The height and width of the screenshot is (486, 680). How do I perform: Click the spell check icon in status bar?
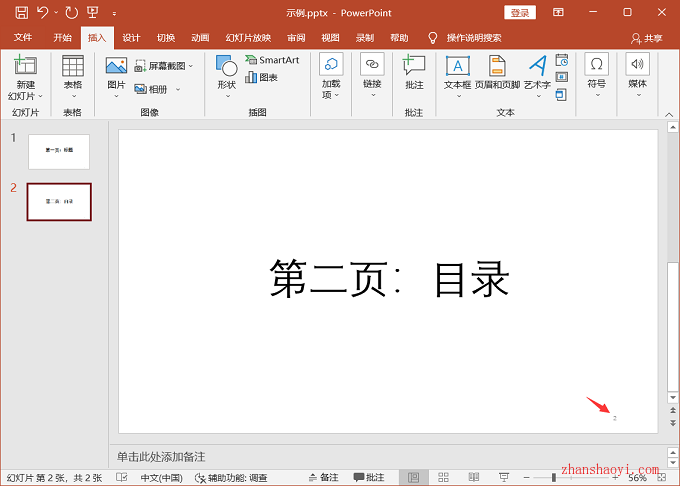pos(122,477)
